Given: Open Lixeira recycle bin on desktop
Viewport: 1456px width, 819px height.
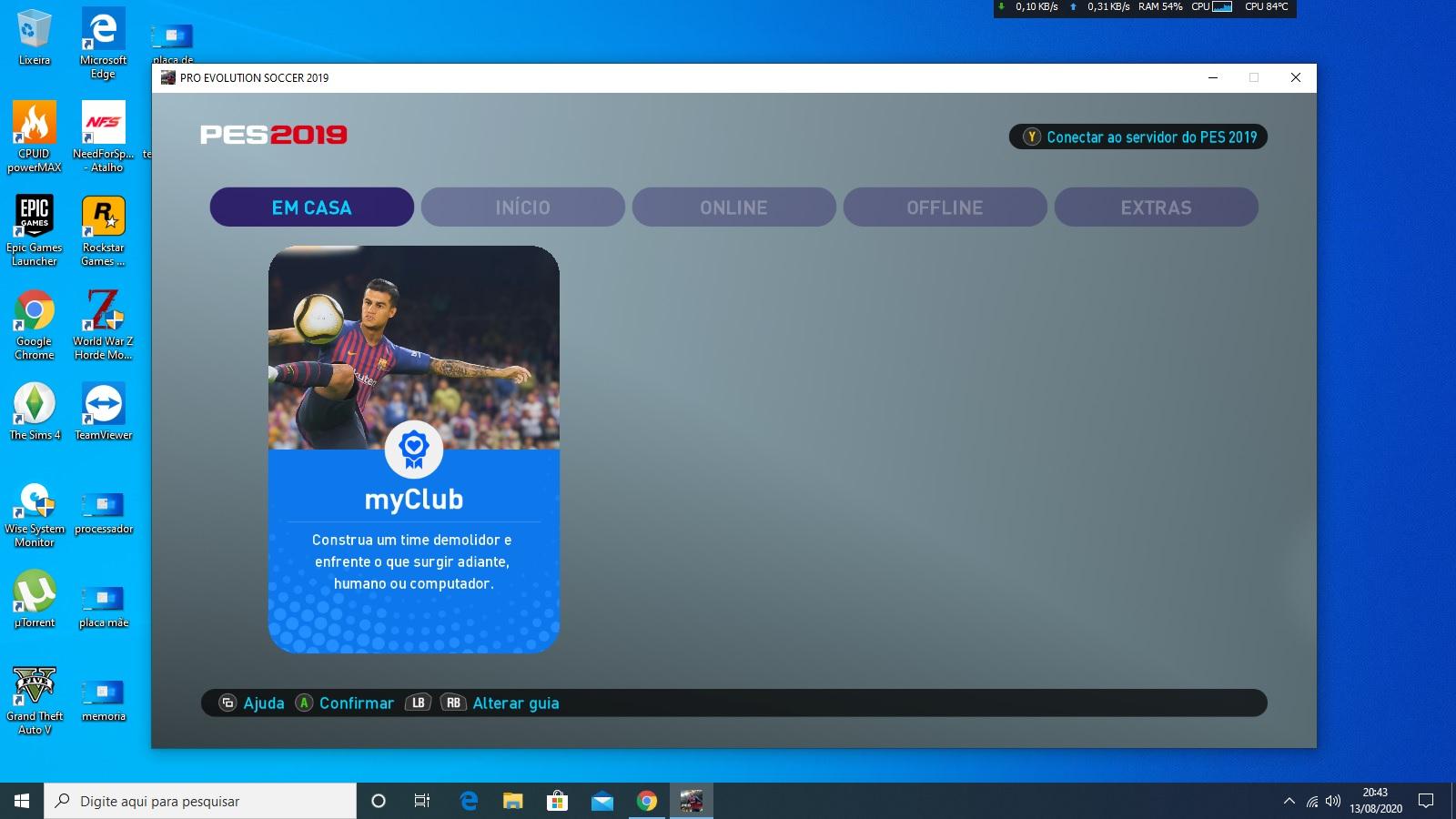Looking at the screenshot, I should (35, 37).
